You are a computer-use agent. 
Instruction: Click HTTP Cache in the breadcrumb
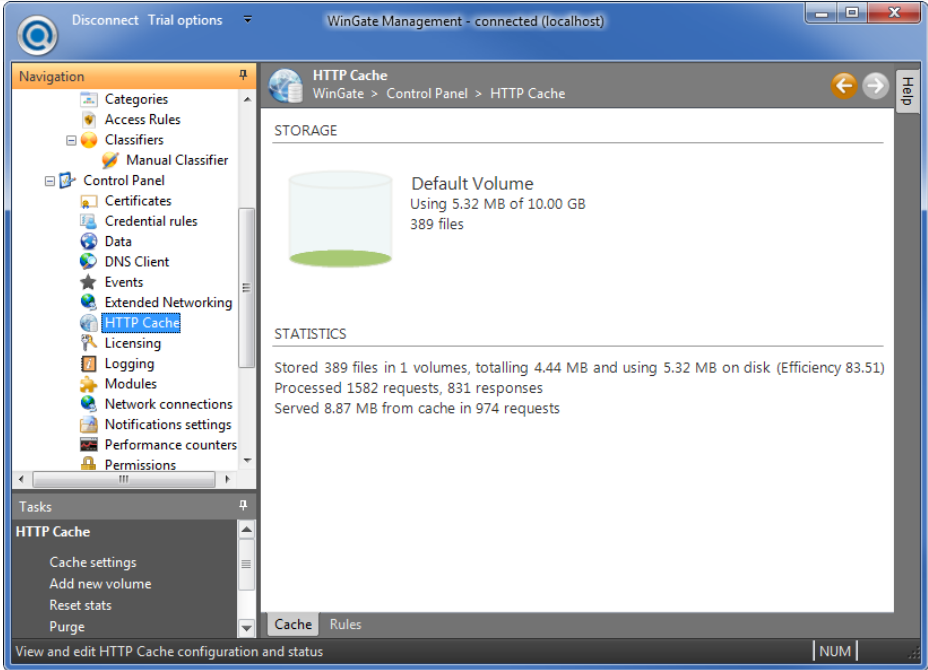click(x=527, y=94)
